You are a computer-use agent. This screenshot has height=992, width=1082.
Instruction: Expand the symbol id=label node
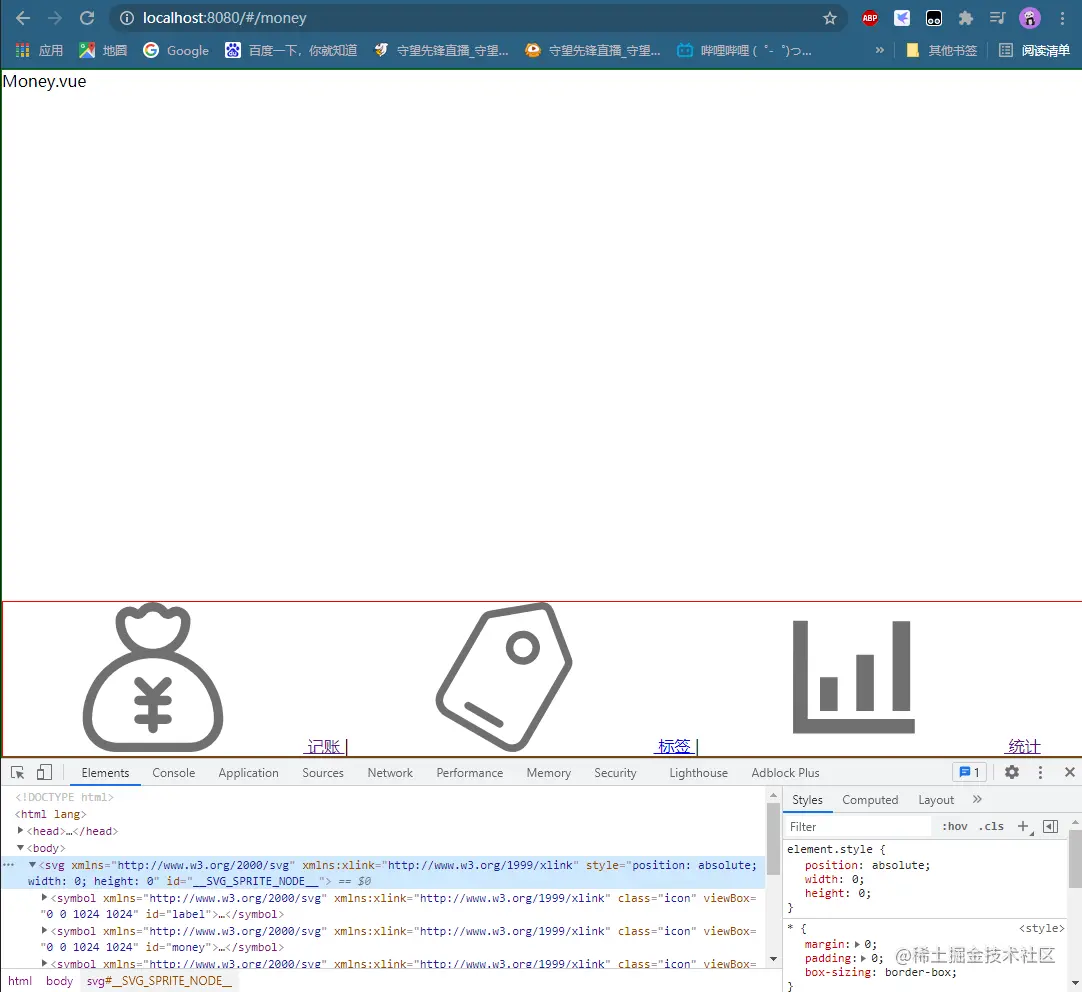pos(44,897)
